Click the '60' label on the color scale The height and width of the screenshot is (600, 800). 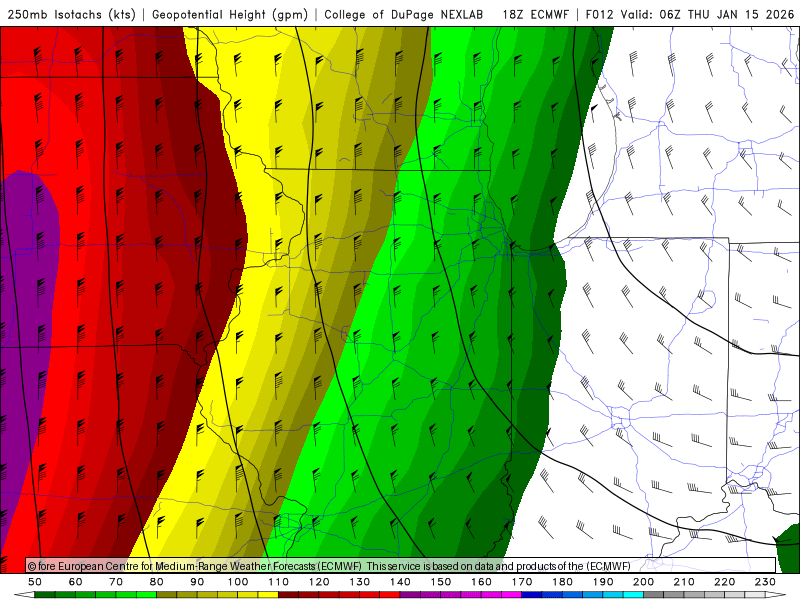coord(76,582)
